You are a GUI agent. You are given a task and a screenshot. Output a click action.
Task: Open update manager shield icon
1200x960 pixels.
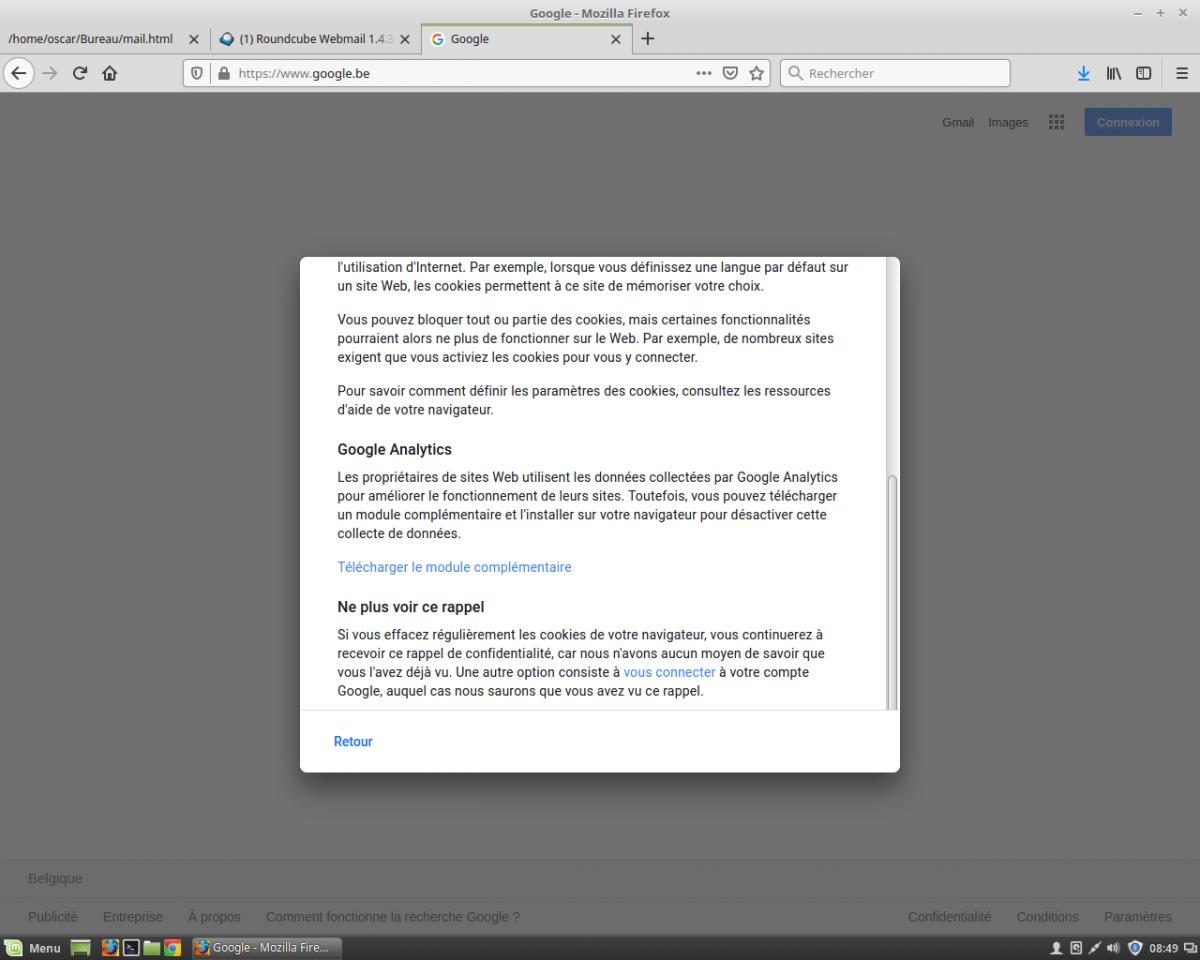coord(1135,948)
